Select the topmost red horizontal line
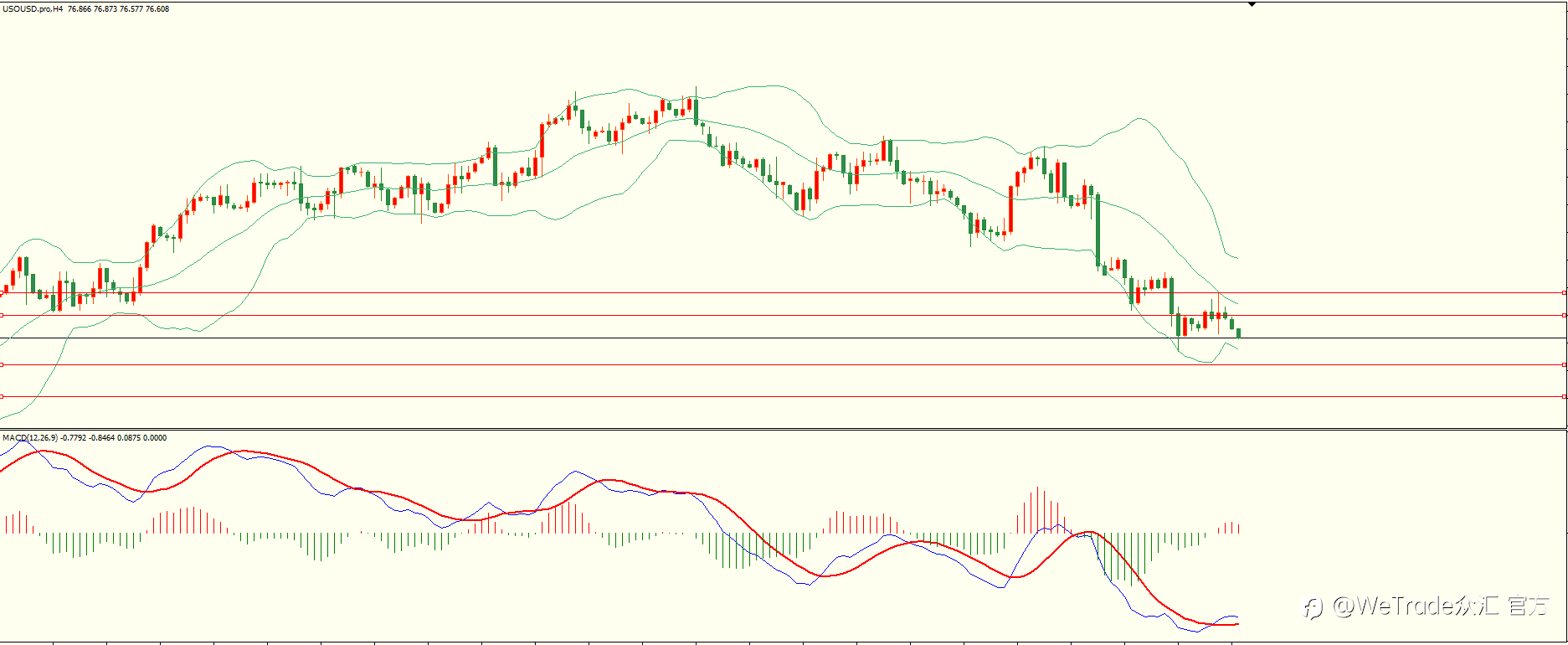 [x=784, y=293]
